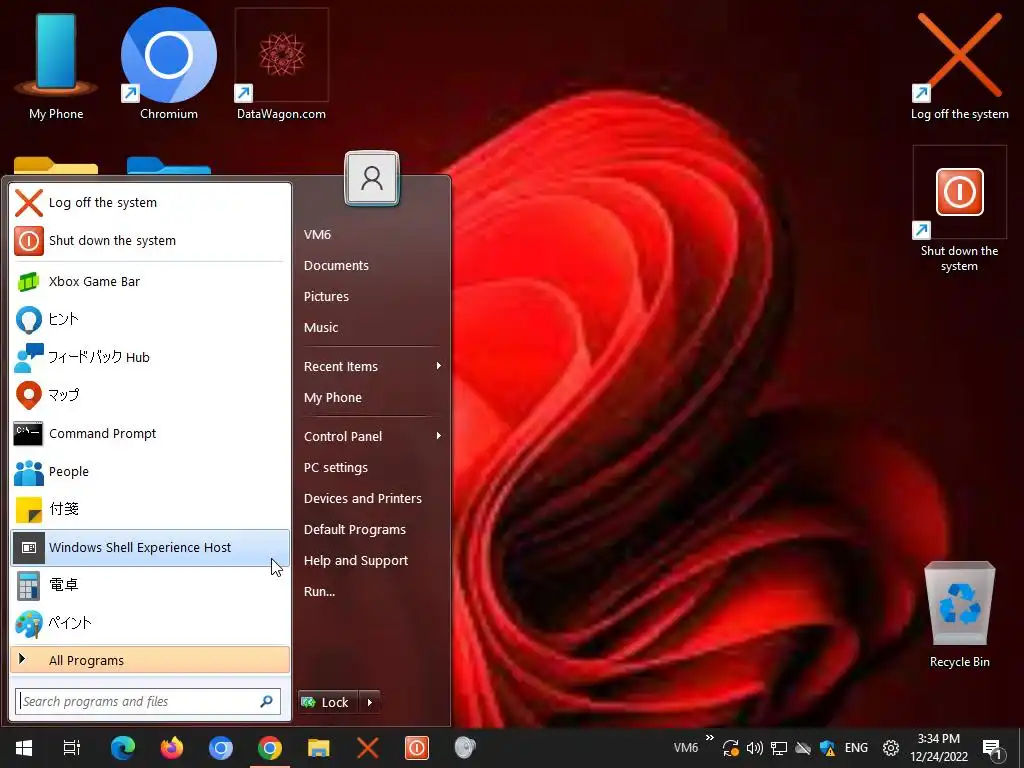1024x768 pixels.
Task: Click Log off the system in start menu
Action: coord(150,202)
